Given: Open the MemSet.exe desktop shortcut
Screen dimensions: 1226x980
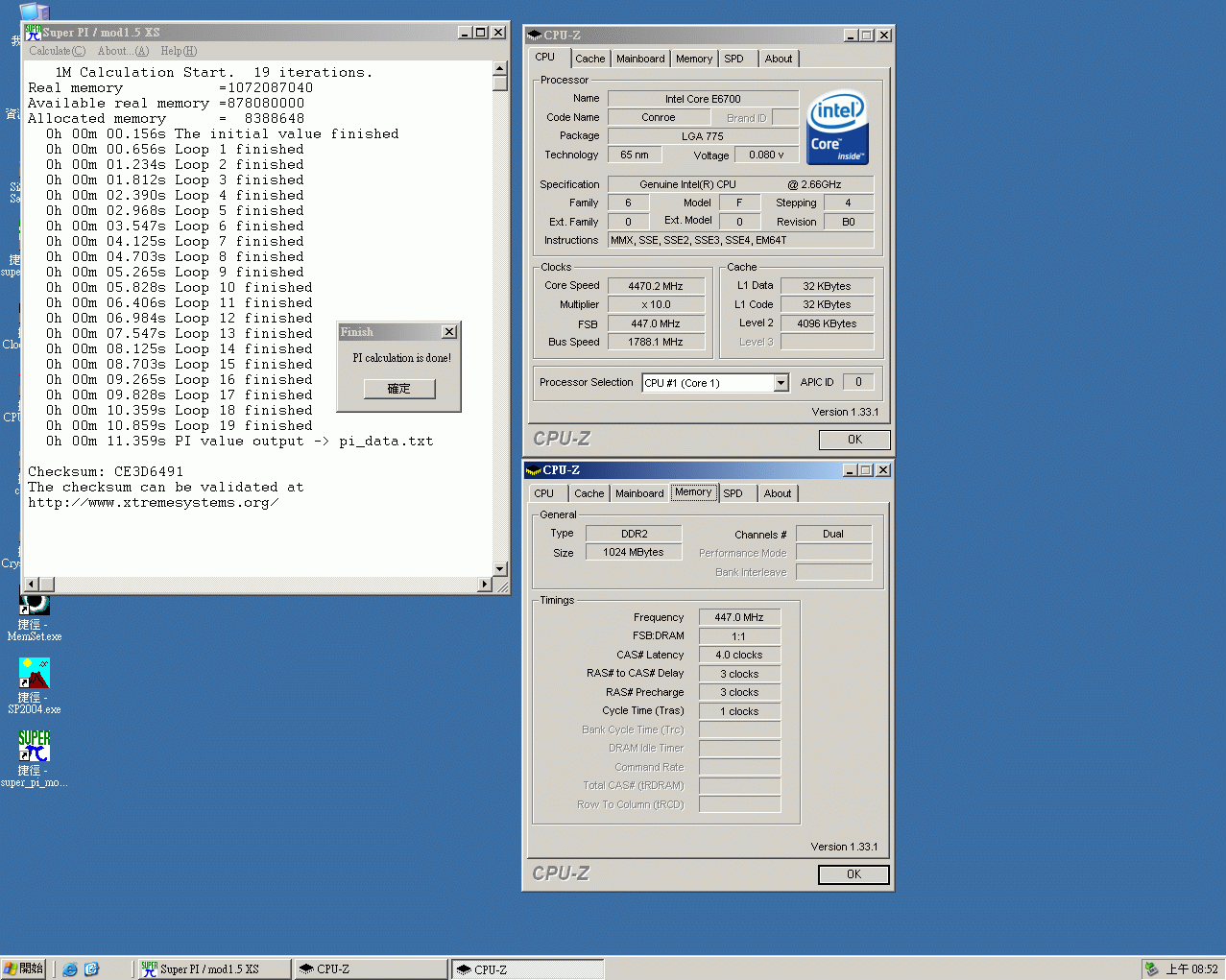Looking at the screenshot, I should point(34,607).
